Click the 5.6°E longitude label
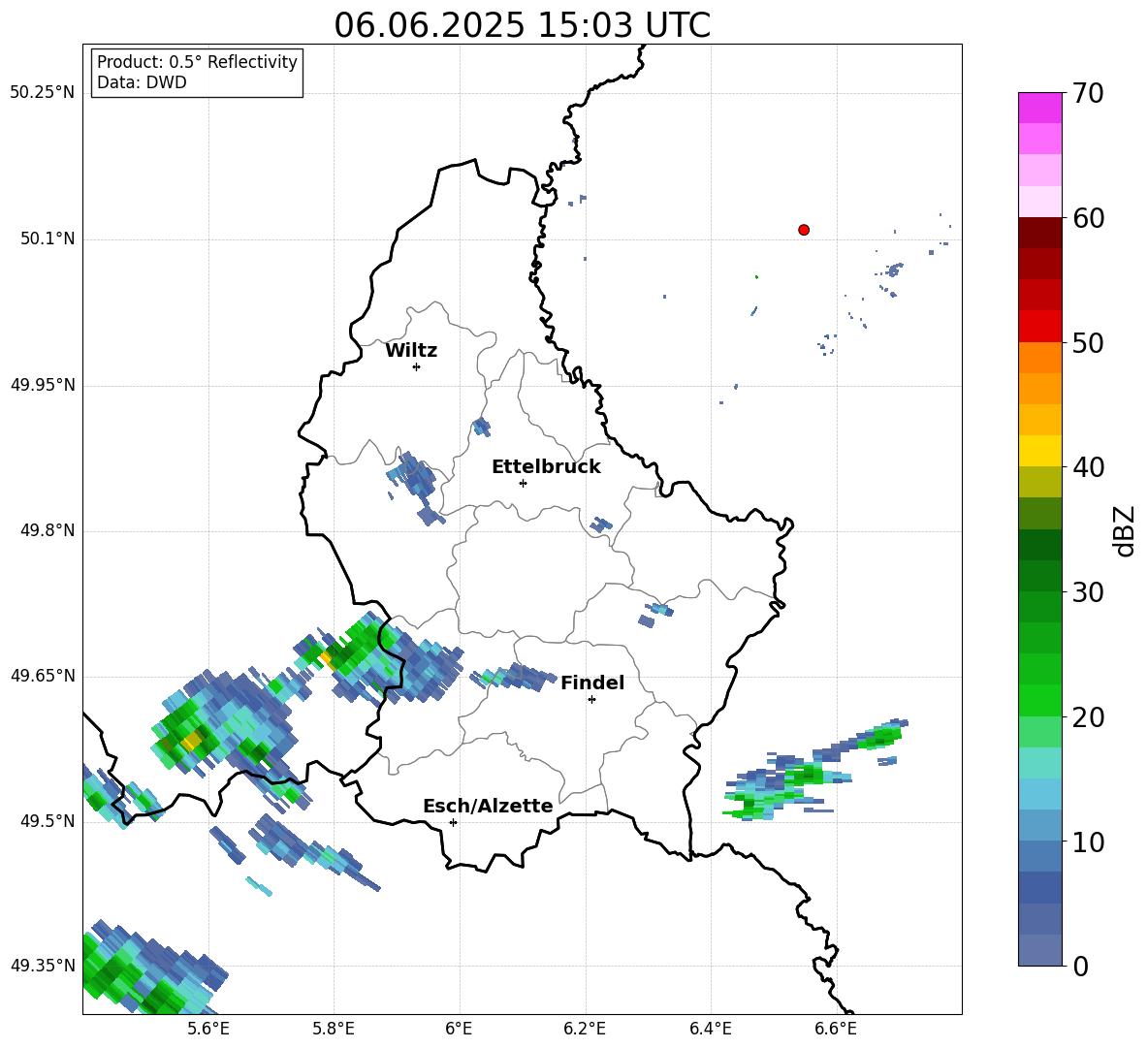Image resolution: width=1148 pixels, height=1048 pixels. coord(207,1029)
